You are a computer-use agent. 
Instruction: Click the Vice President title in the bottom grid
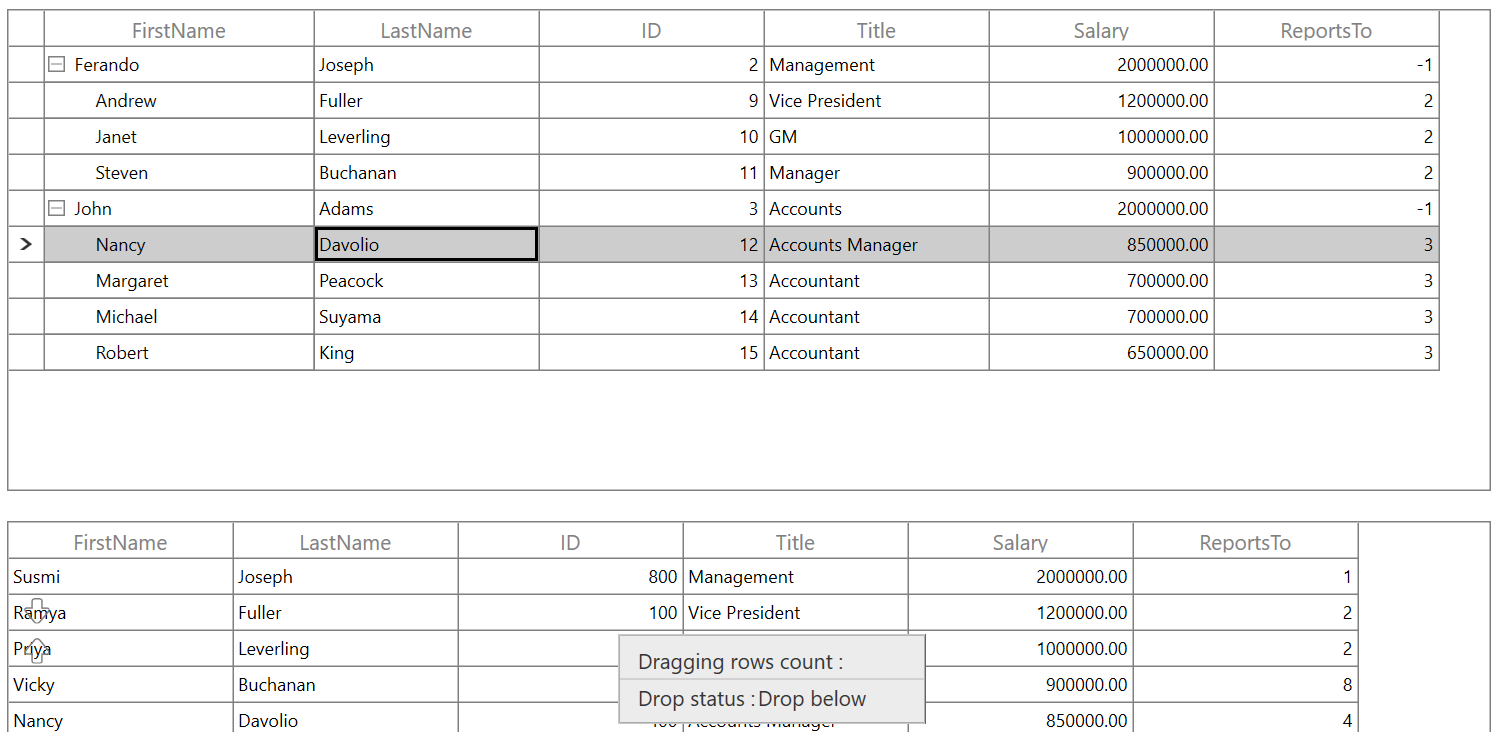tap(796, 613)
